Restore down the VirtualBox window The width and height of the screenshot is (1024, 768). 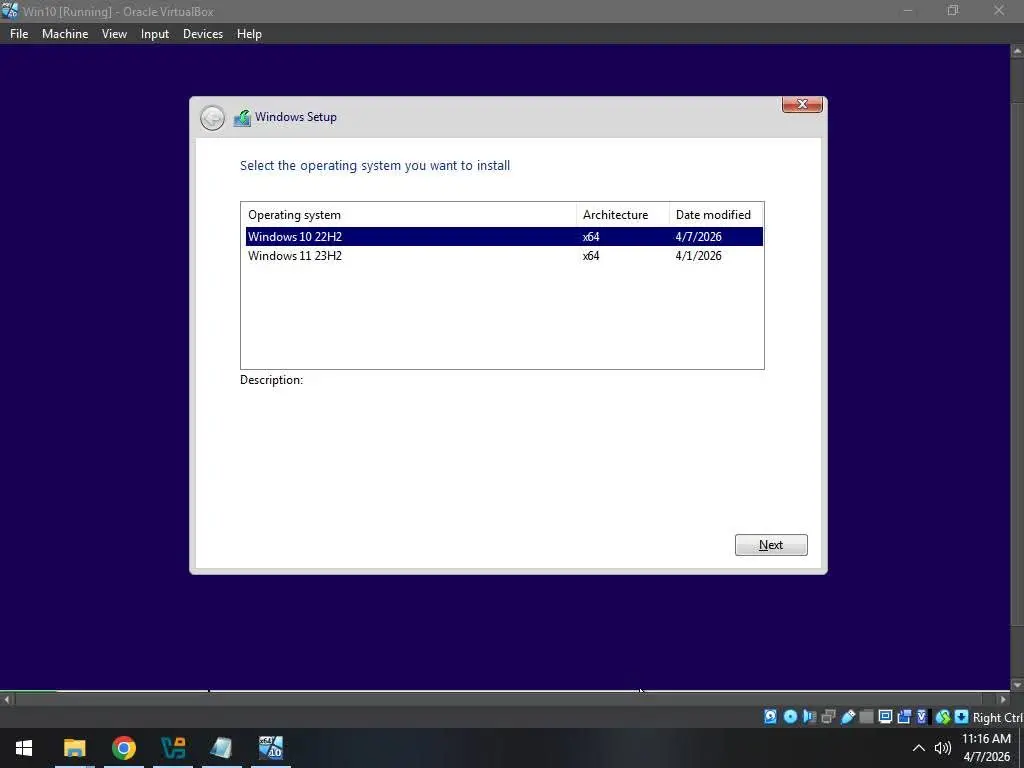pyautogui.click(x=953, y=11)
